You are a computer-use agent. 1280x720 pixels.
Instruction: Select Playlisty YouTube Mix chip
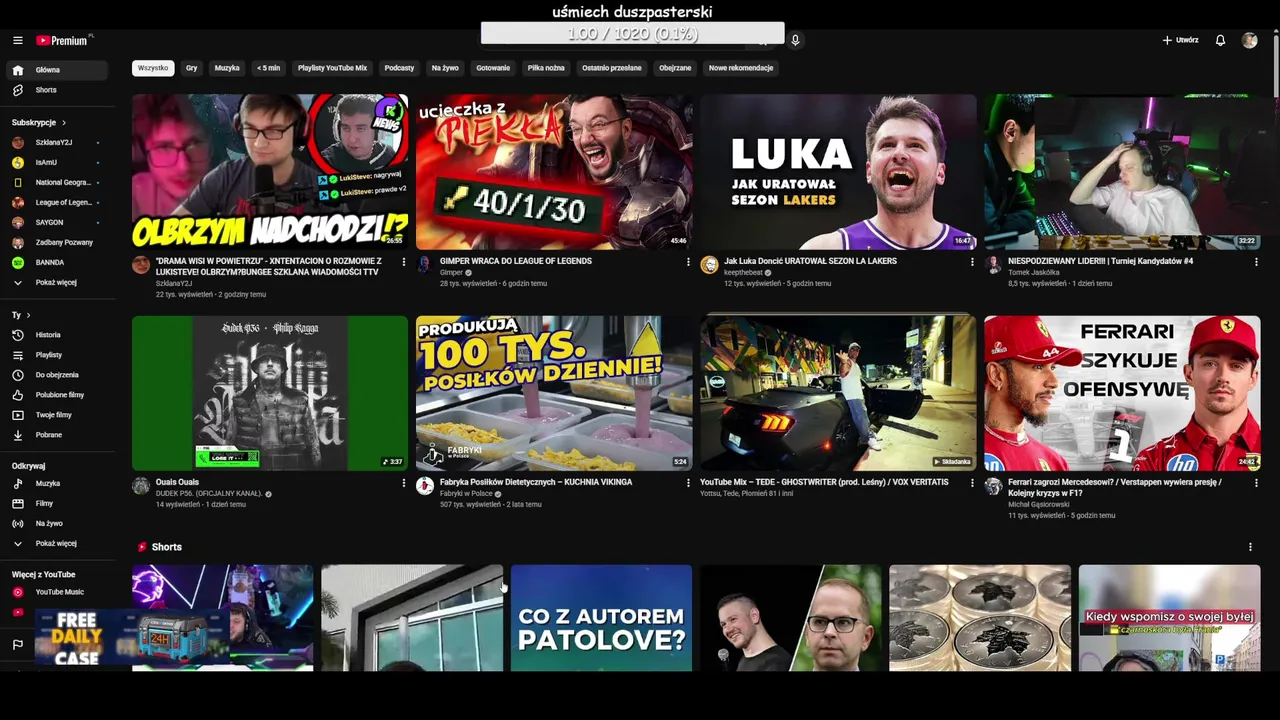point(332,68)
